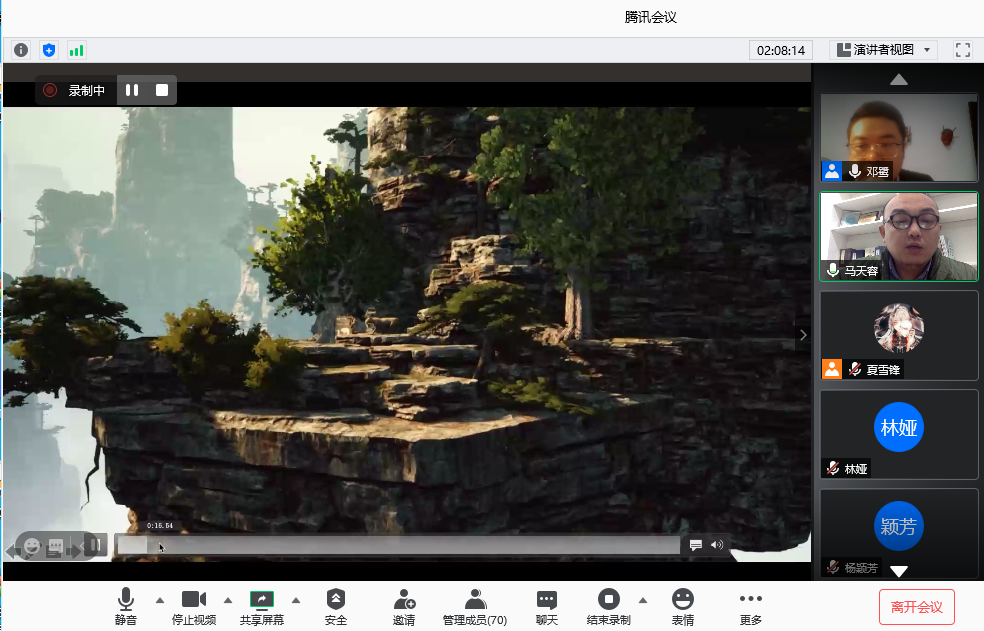Enter fullscreen with the corner-brackets icon
Screen dimensions: 984x631
(963, 50)
